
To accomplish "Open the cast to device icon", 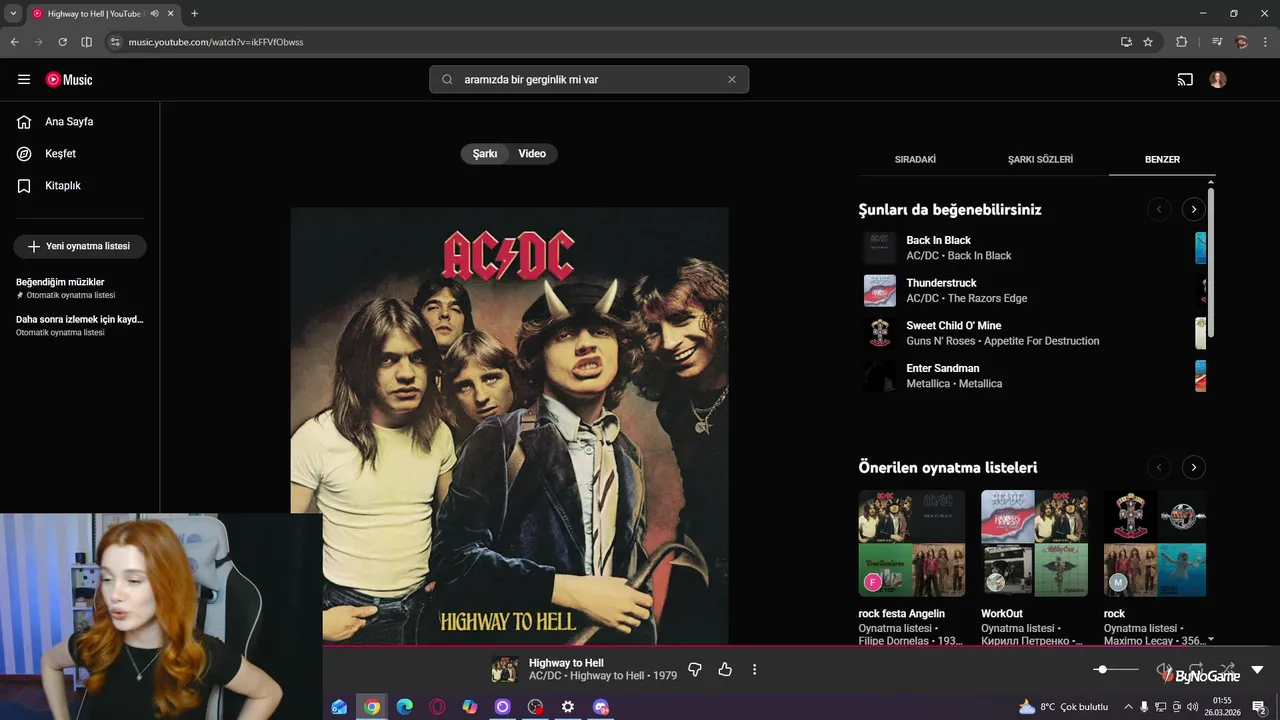I will tap(1185, 79).
